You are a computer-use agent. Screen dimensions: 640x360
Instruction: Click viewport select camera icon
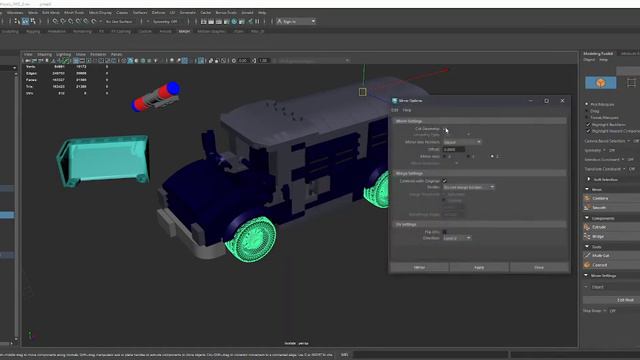[x=27, y=60]
